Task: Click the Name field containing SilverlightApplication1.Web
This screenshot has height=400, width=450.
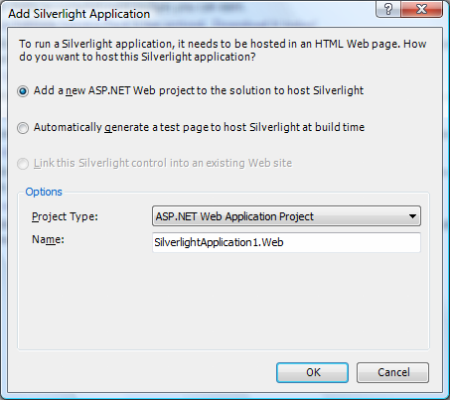Action: (286, 242)
